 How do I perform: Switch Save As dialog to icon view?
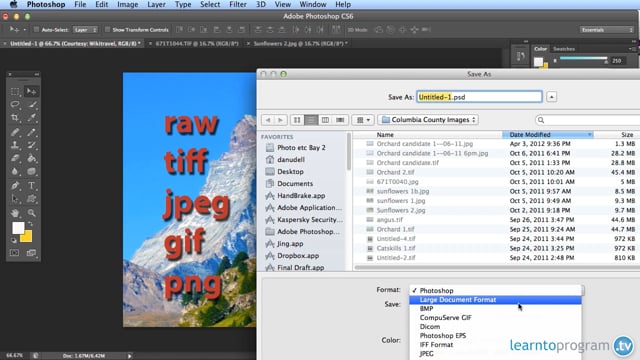click(x=297, y=120)
